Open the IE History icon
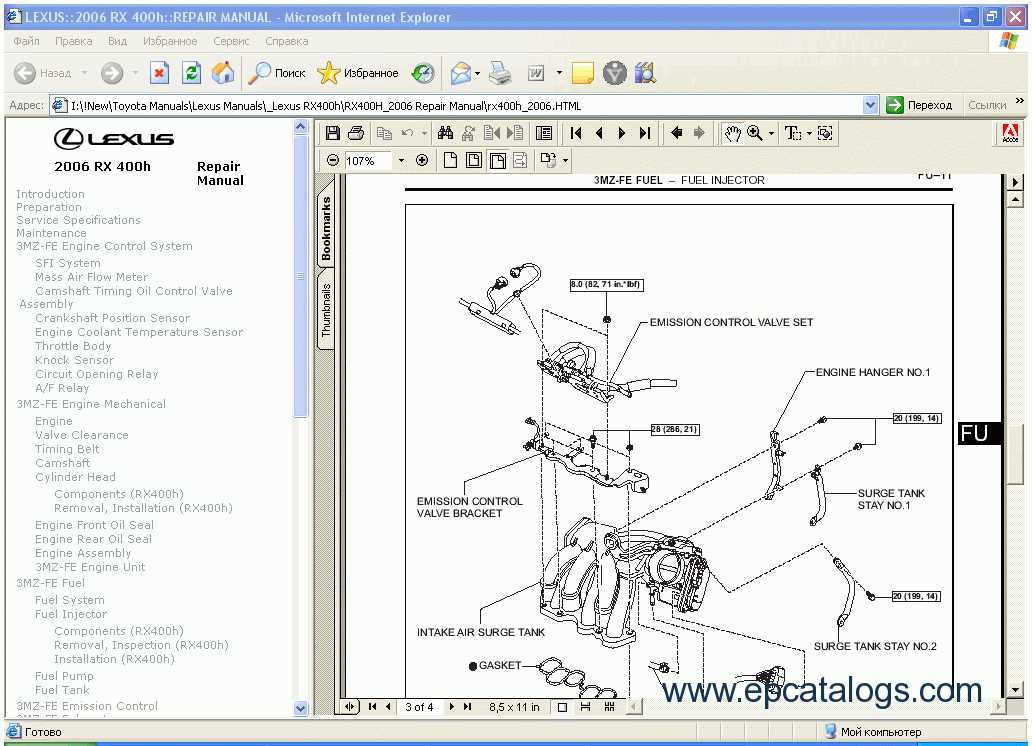The width and height of the screenshot is (1032, 746). 423,73
